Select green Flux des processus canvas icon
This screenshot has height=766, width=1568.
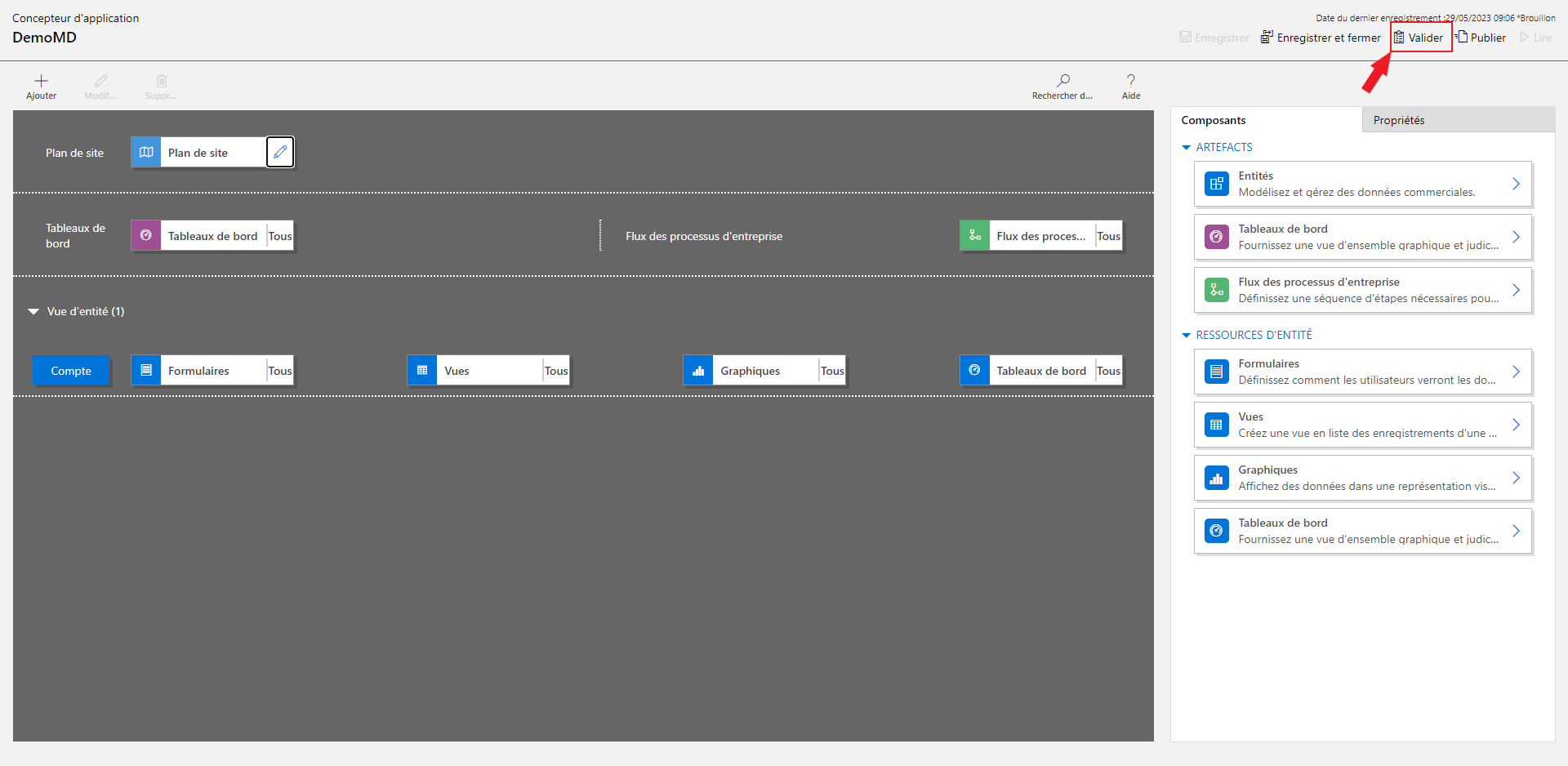click(x=974, y=235)
